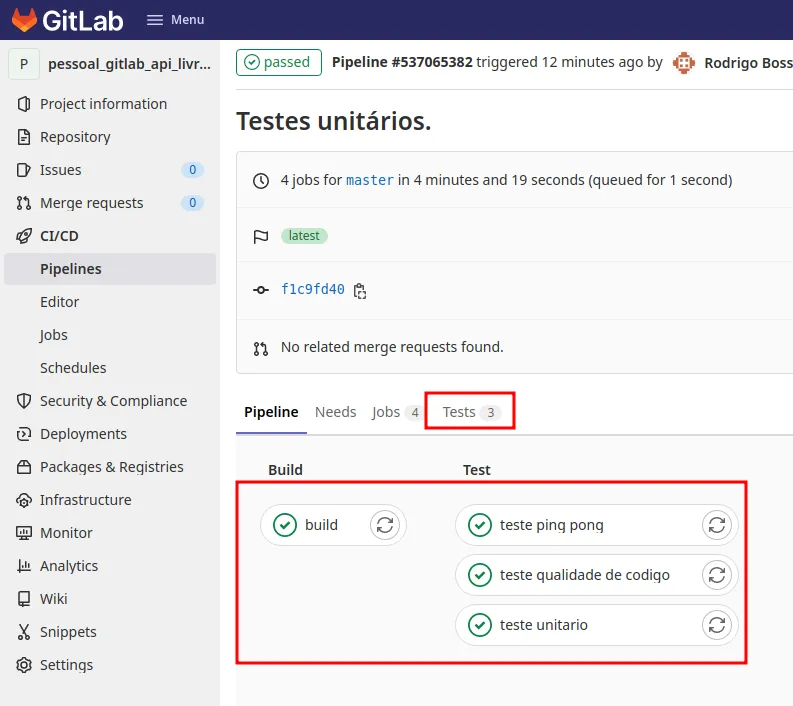The height and width of the screenshot is (706, 793).
Task: Click the Merge requests icon in sidebar
Action: [24, 203]
